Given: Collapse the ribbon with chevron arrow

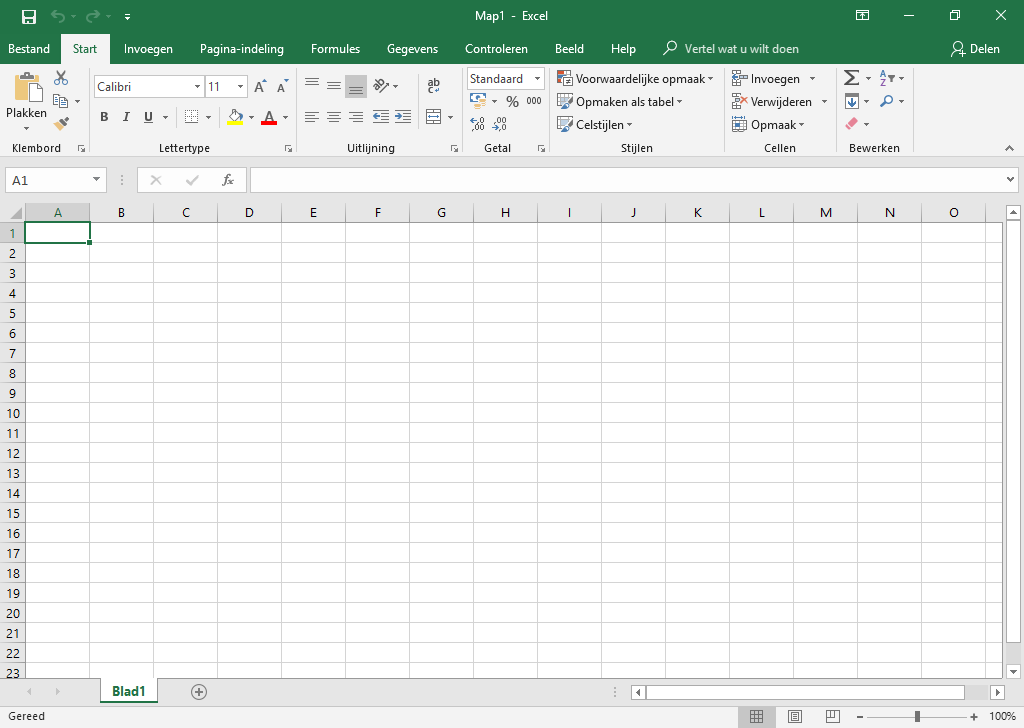Looking at the screenshot, I should [1010, 149].
